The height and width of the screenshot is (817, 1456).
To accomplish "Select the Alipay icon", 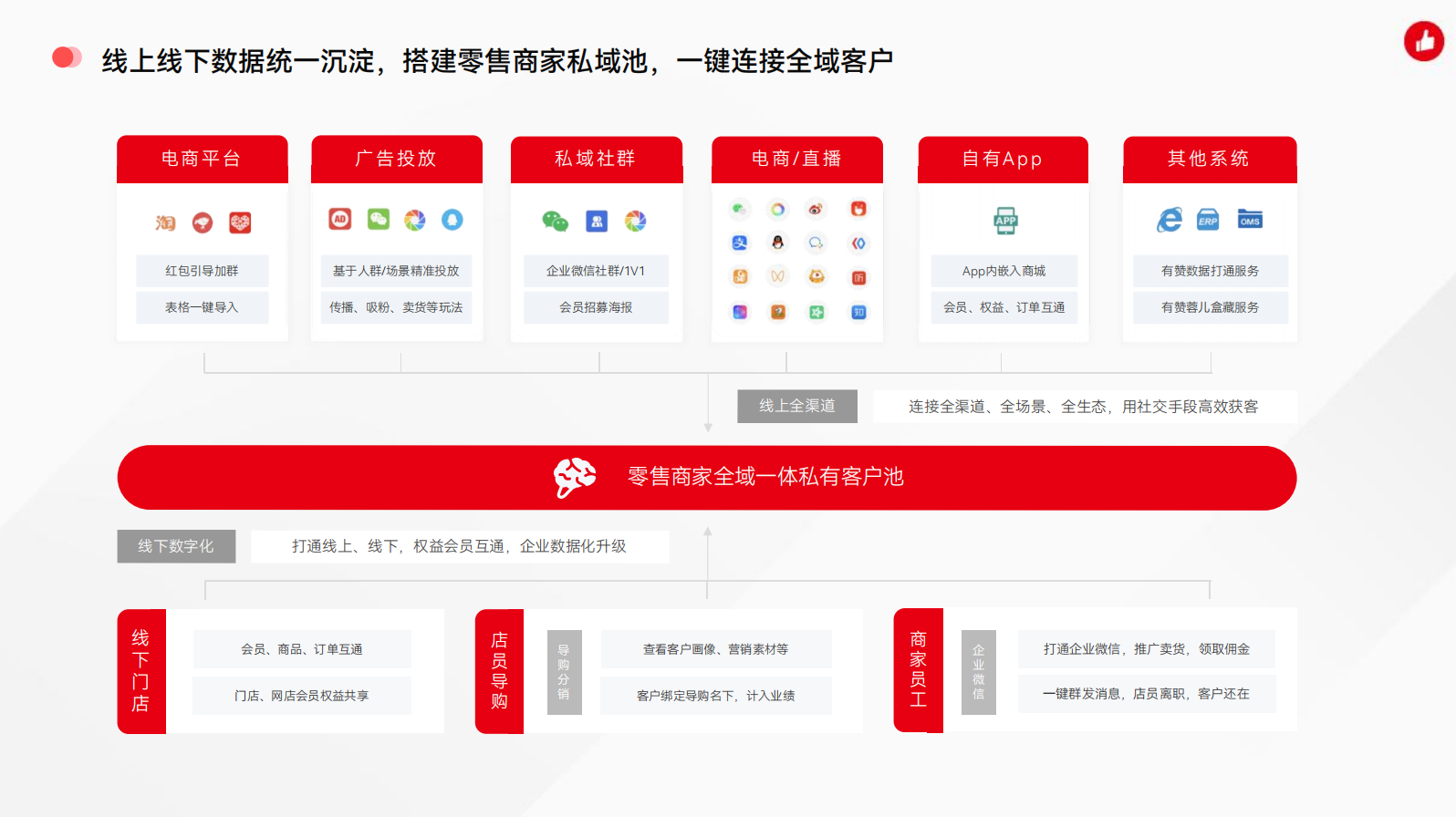I will (740, 243).
